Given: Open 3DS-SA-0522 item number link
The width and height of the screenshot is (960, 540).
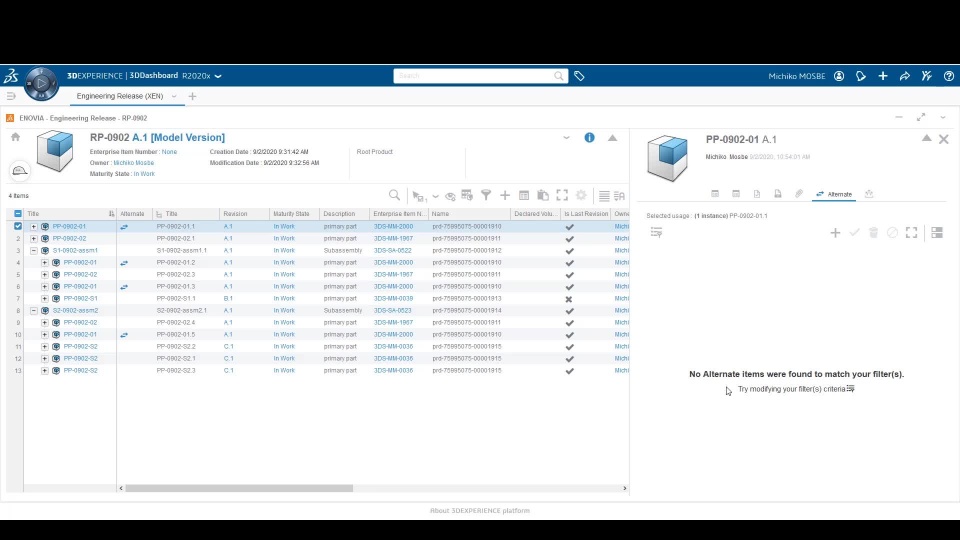Looking at the screenshot, I should [x=393, y=250].
